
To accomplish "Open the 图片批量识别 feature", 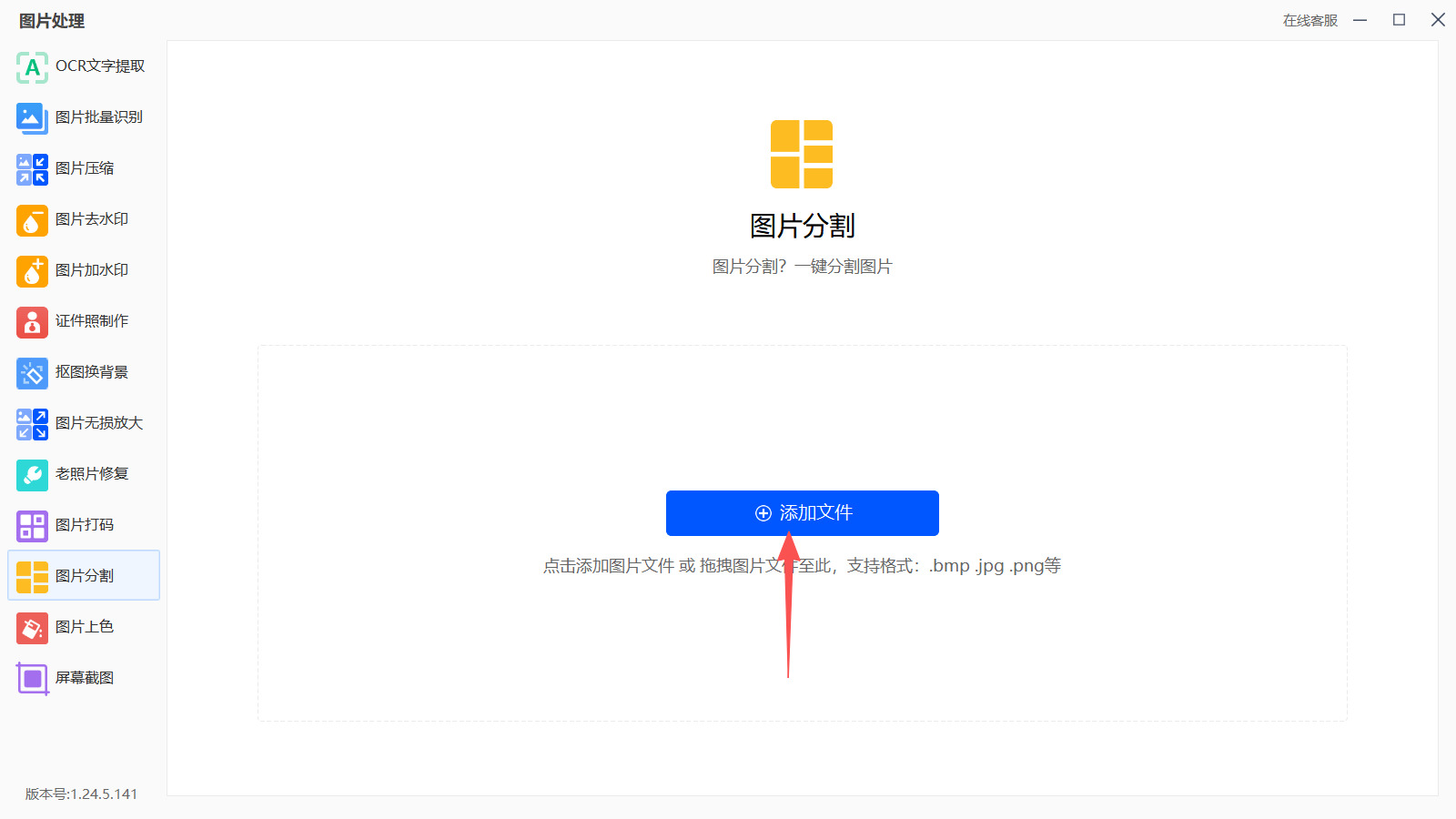I will point(82,116).
